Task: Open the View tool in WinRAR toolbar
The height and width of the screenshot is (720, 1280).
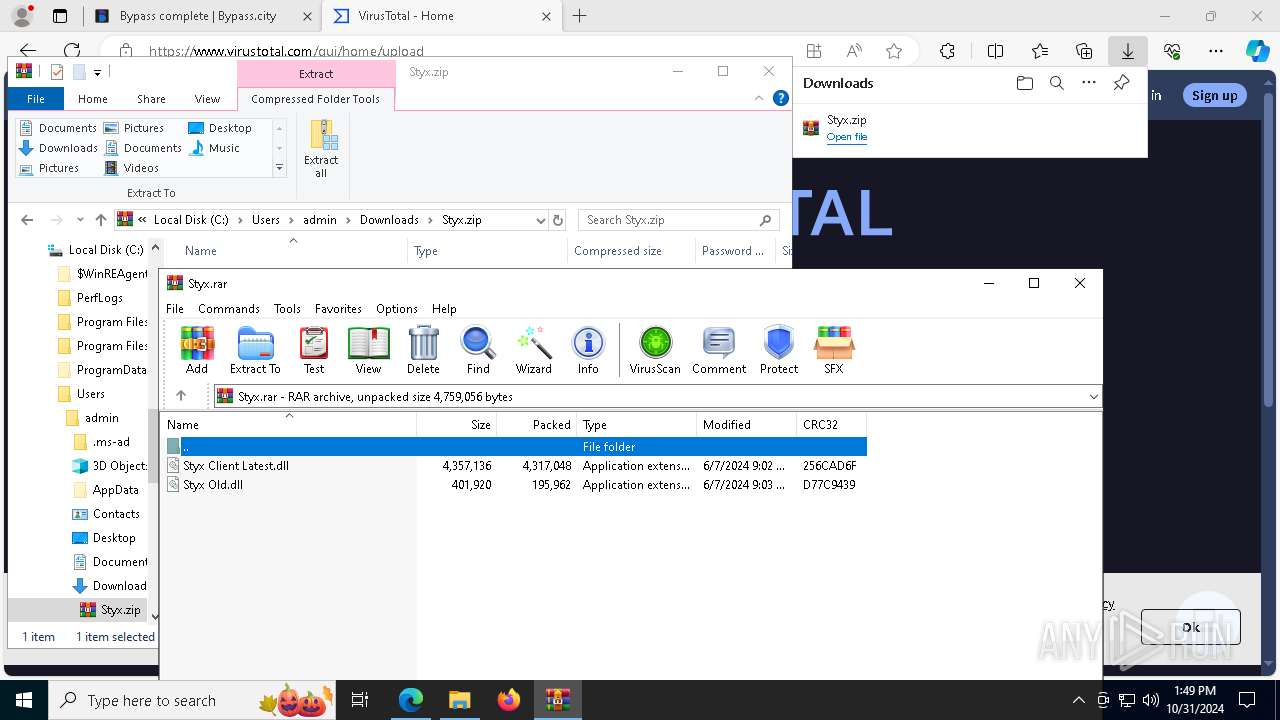Action: click(368, 351)
